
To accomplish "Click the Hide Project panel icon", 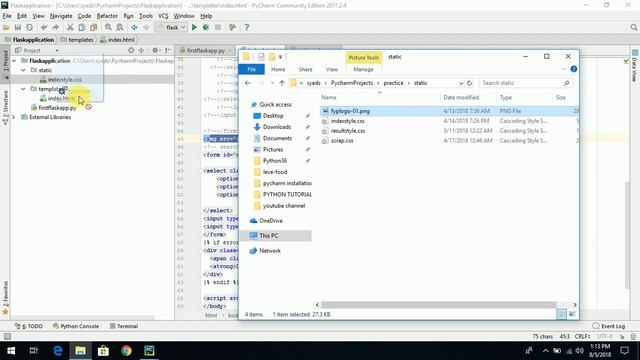I will click(167, 50).
